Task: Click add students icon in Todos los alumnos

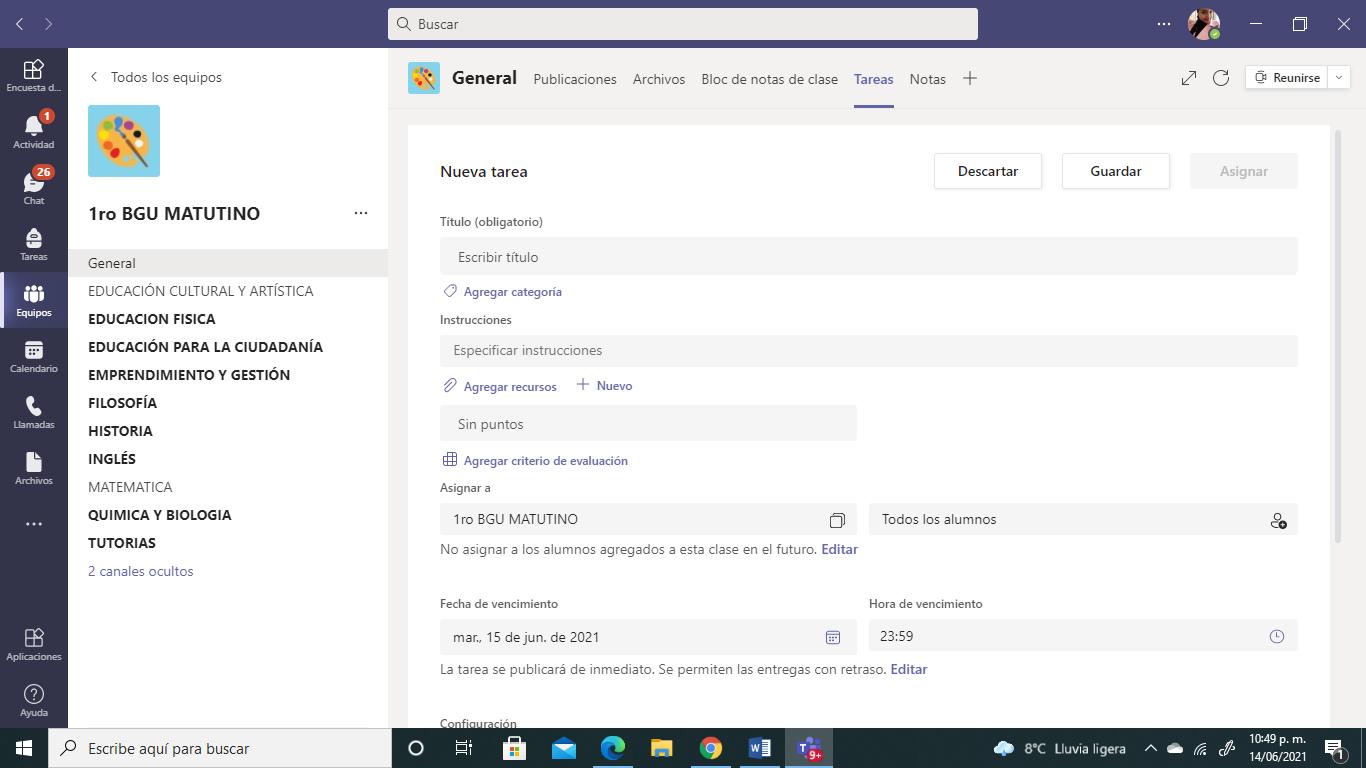Action: click(1278, 520)
